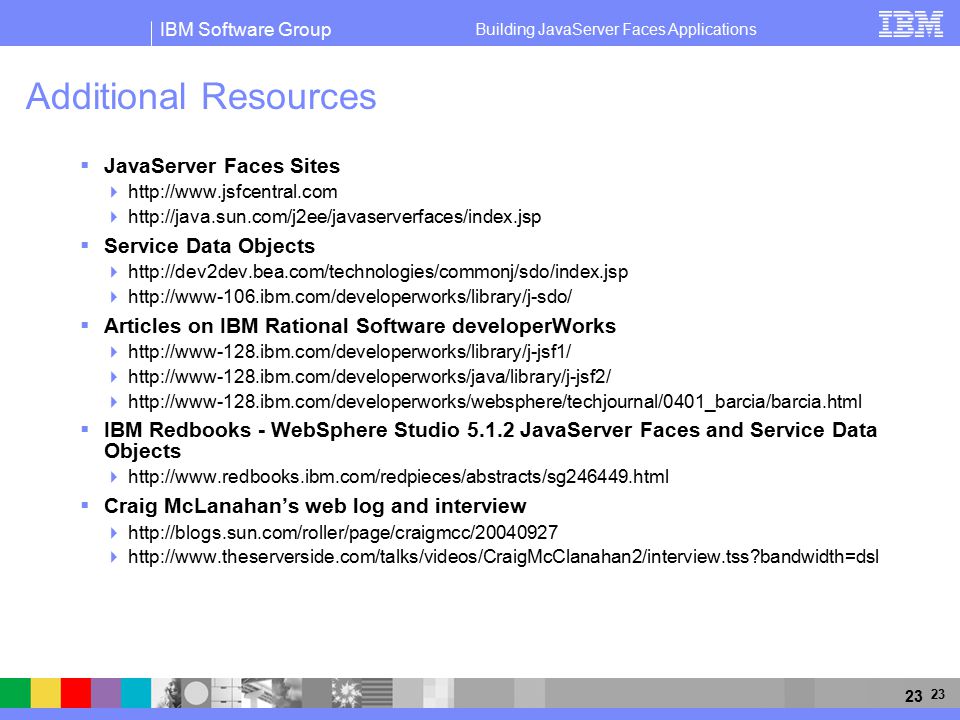
Task: Open the redbooks sg246449.html link
Action: click(398, 477)
